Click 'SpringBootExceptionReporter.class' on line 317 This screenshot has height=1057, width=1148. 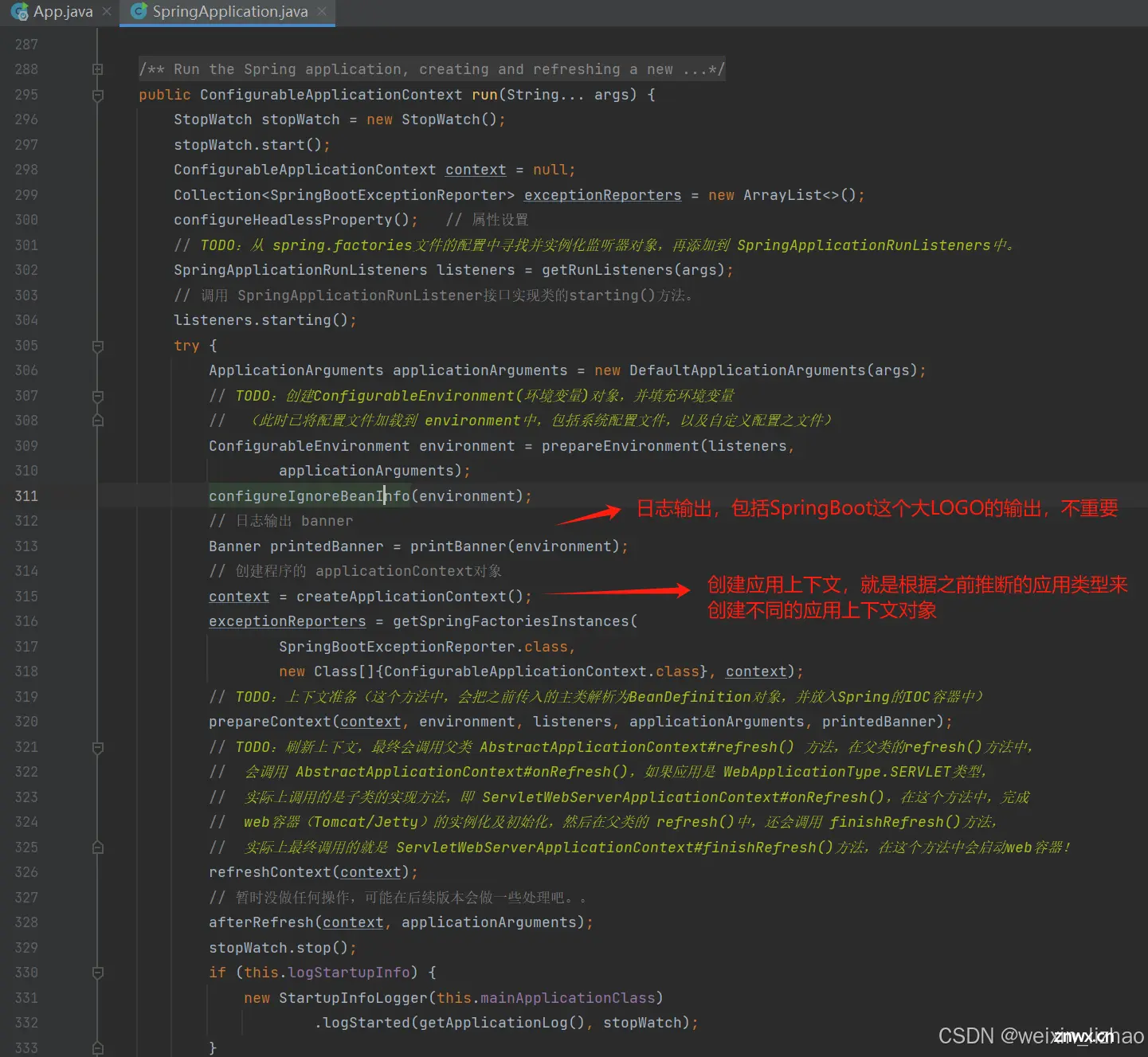tap(423, 647)
